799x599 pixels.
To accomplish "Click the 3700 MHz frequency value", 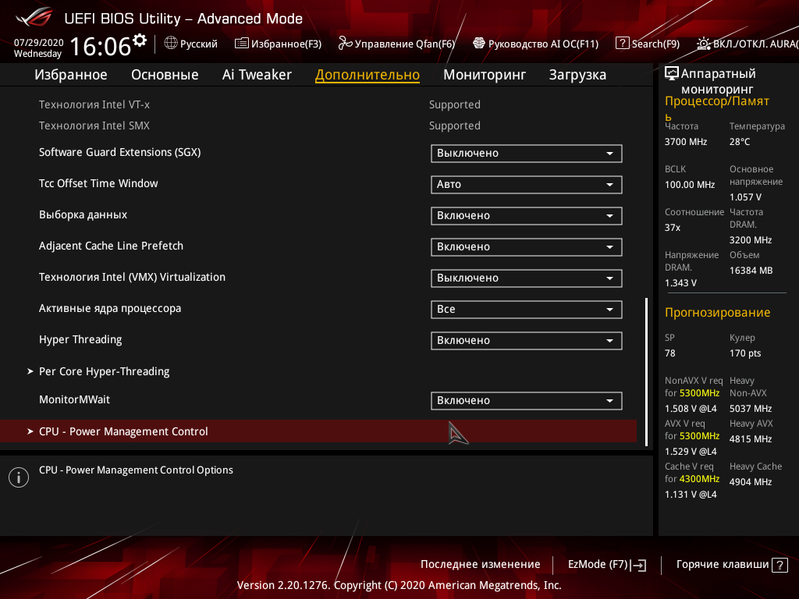I will pyautogui.click(x=685, y=142).
